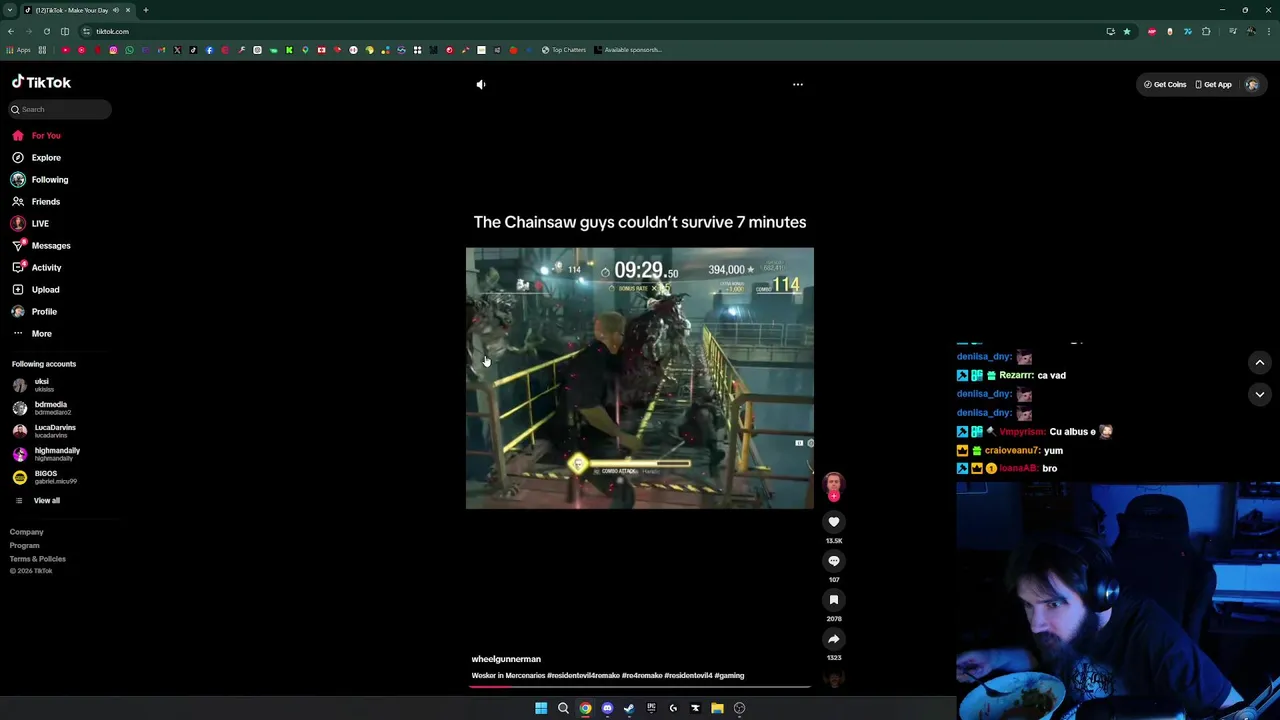The width and height of the screenshot is (1280, 720).
Task: Open the Company footer link
Action: (x=27, y=532)
